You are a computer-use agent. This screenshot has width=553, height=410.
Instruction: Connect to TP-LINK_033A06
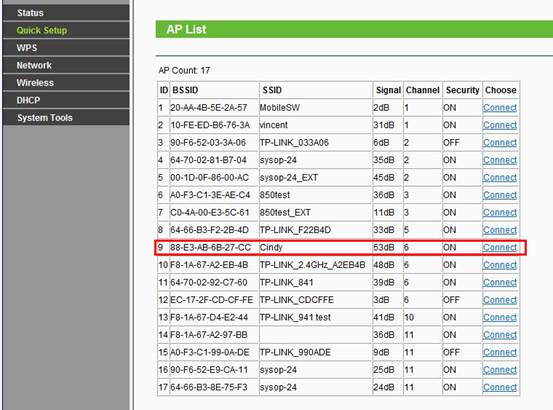coord(500,142)
